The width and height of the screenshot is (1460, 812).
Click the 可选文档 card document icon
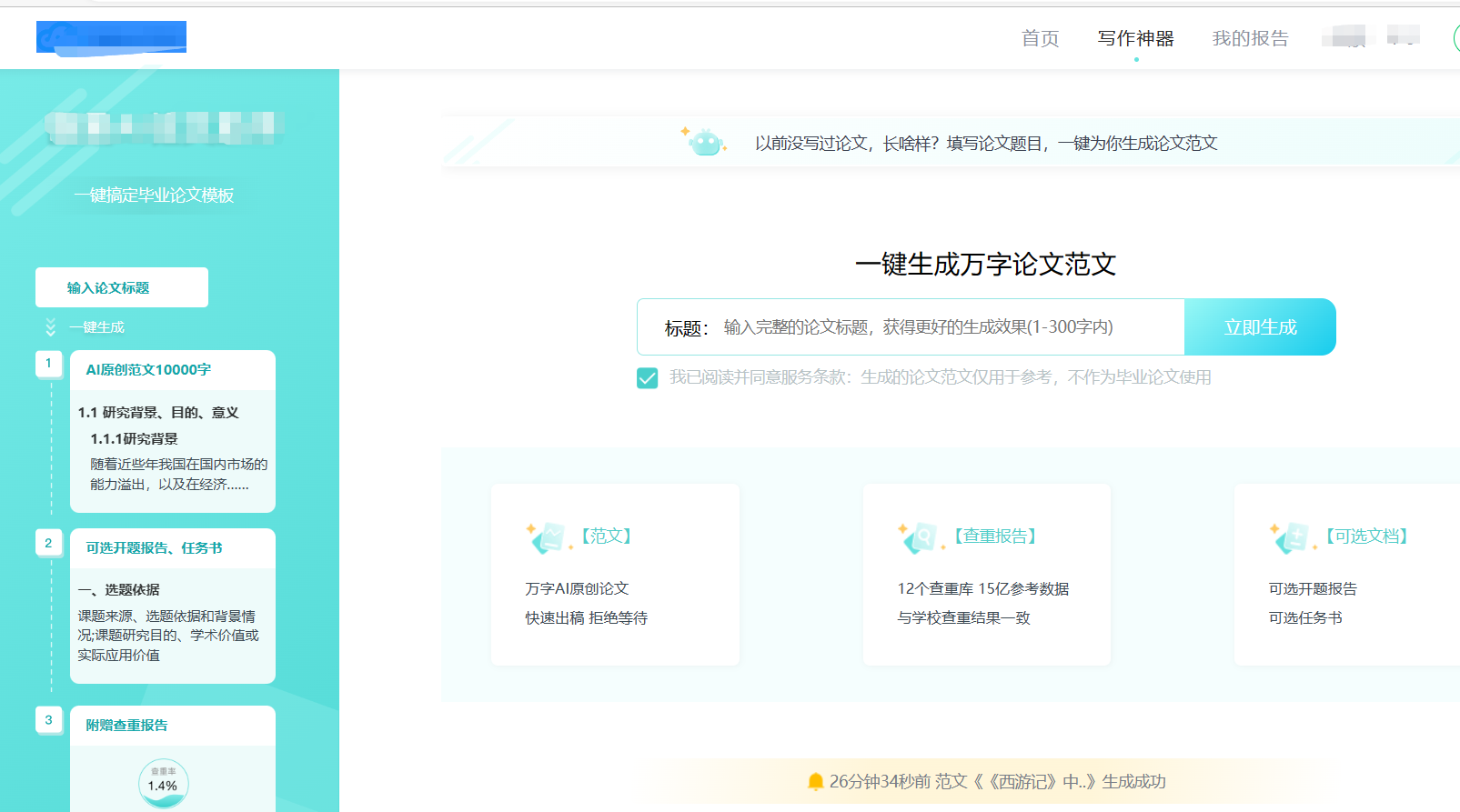(1292, 538)
